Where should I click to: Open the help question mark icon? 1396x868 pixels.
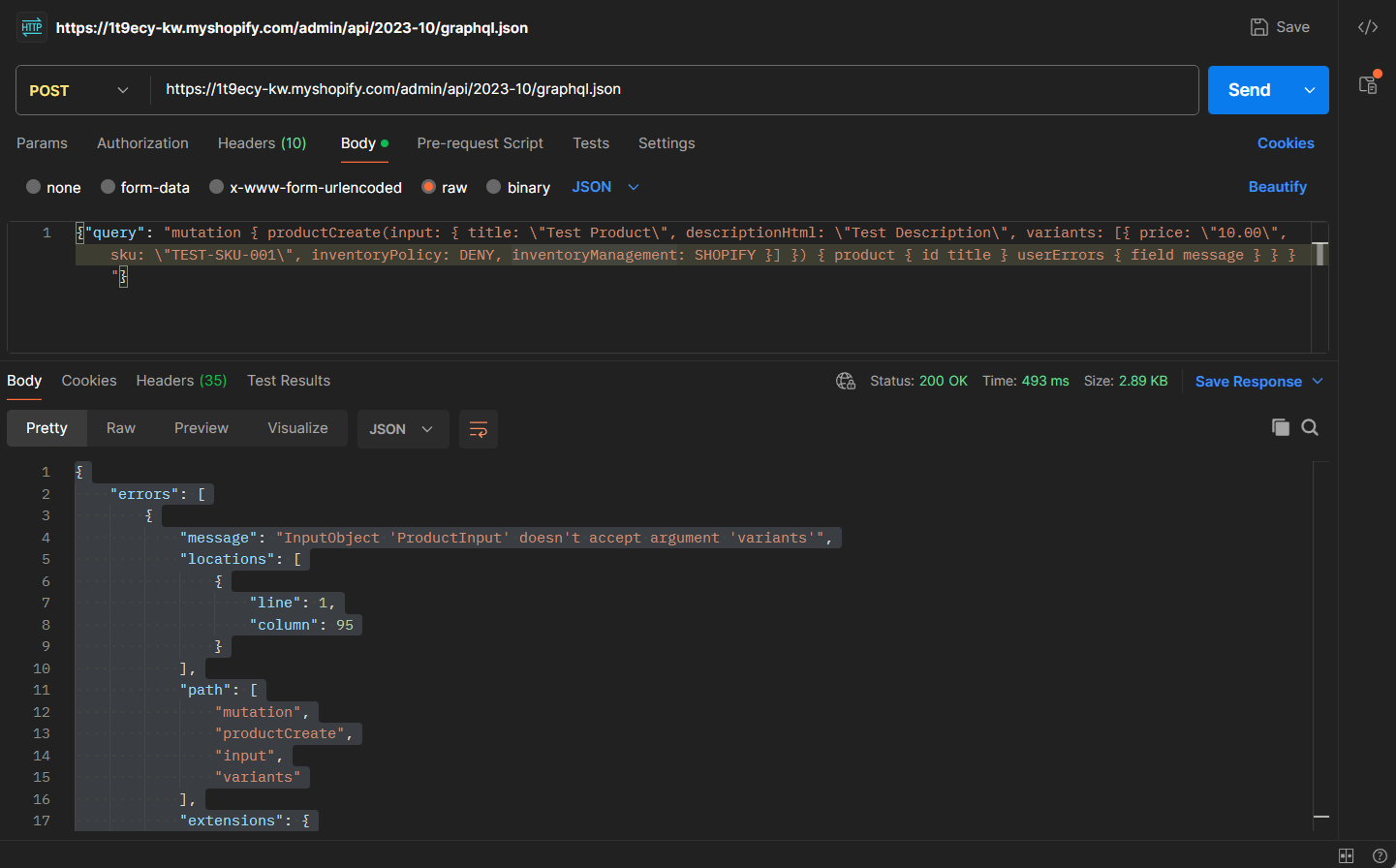click(x=1380, y=855)
